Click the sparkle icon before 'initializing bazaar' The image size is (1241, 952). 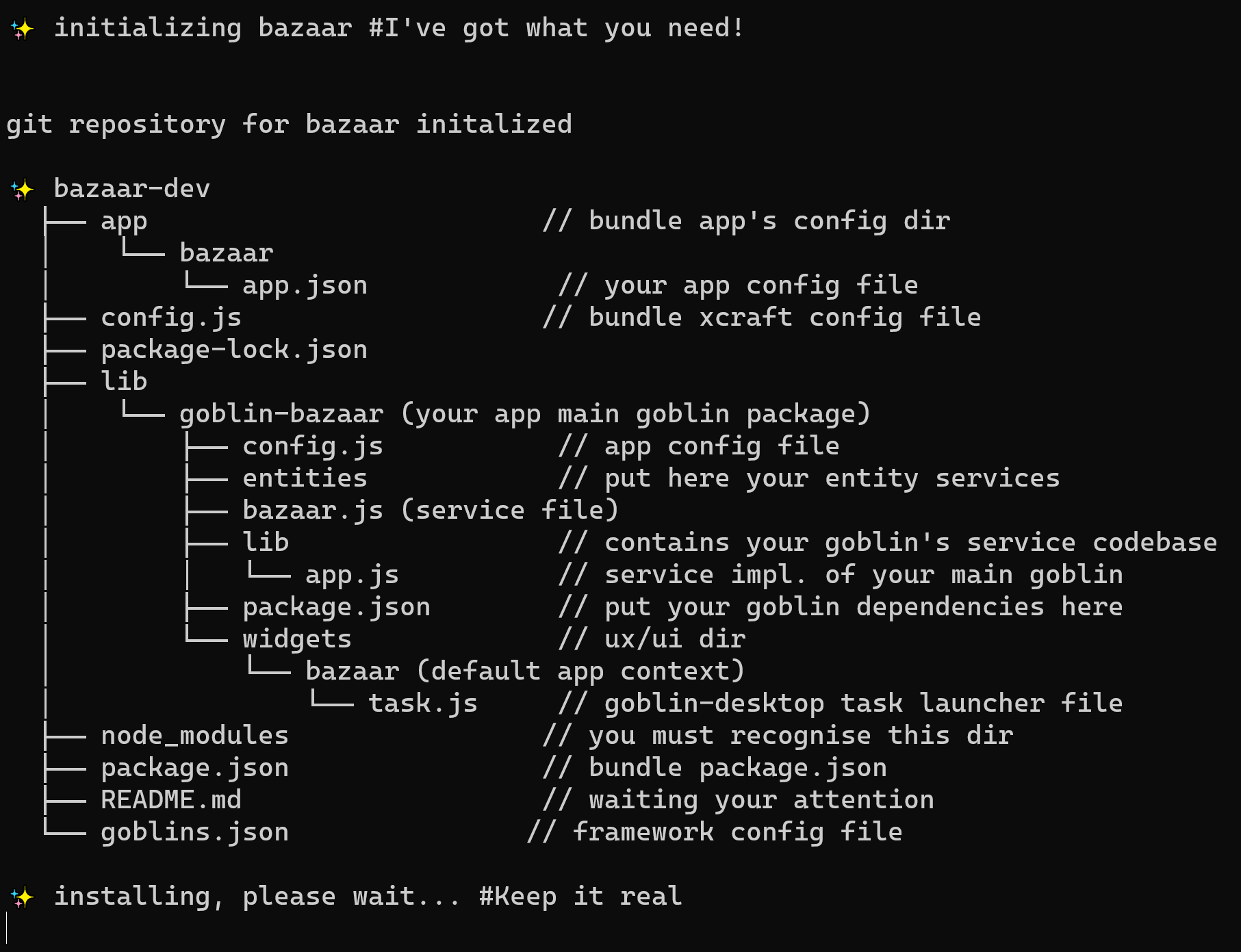(22, 29)
